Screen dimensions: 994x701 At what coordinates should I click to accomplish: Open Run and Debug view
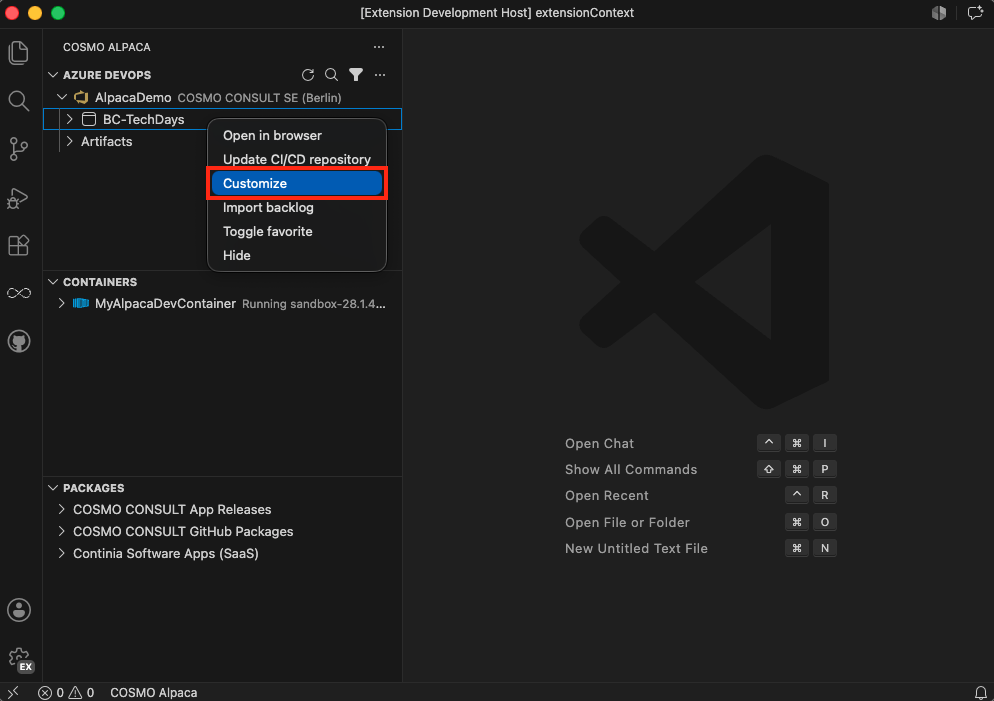pyautogui.click(x=18, y=198)
